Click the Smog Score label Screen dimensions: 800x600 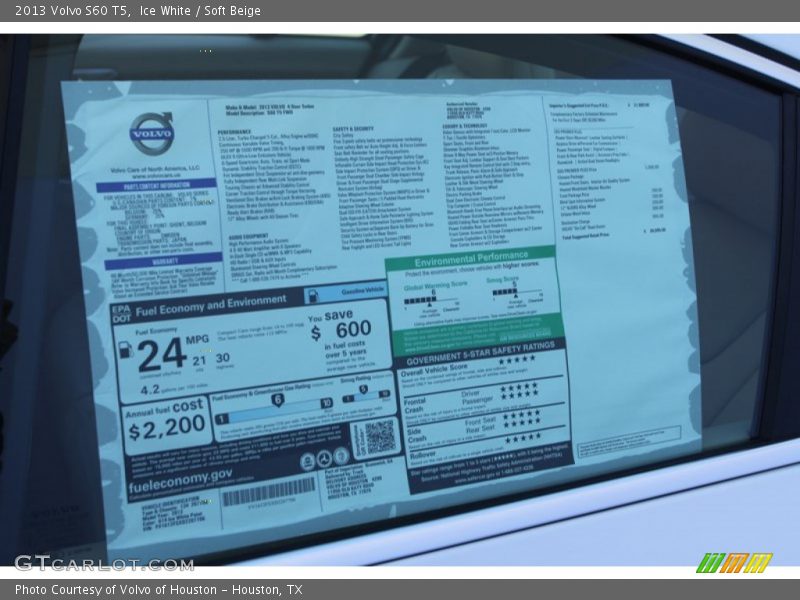(502, 280)
